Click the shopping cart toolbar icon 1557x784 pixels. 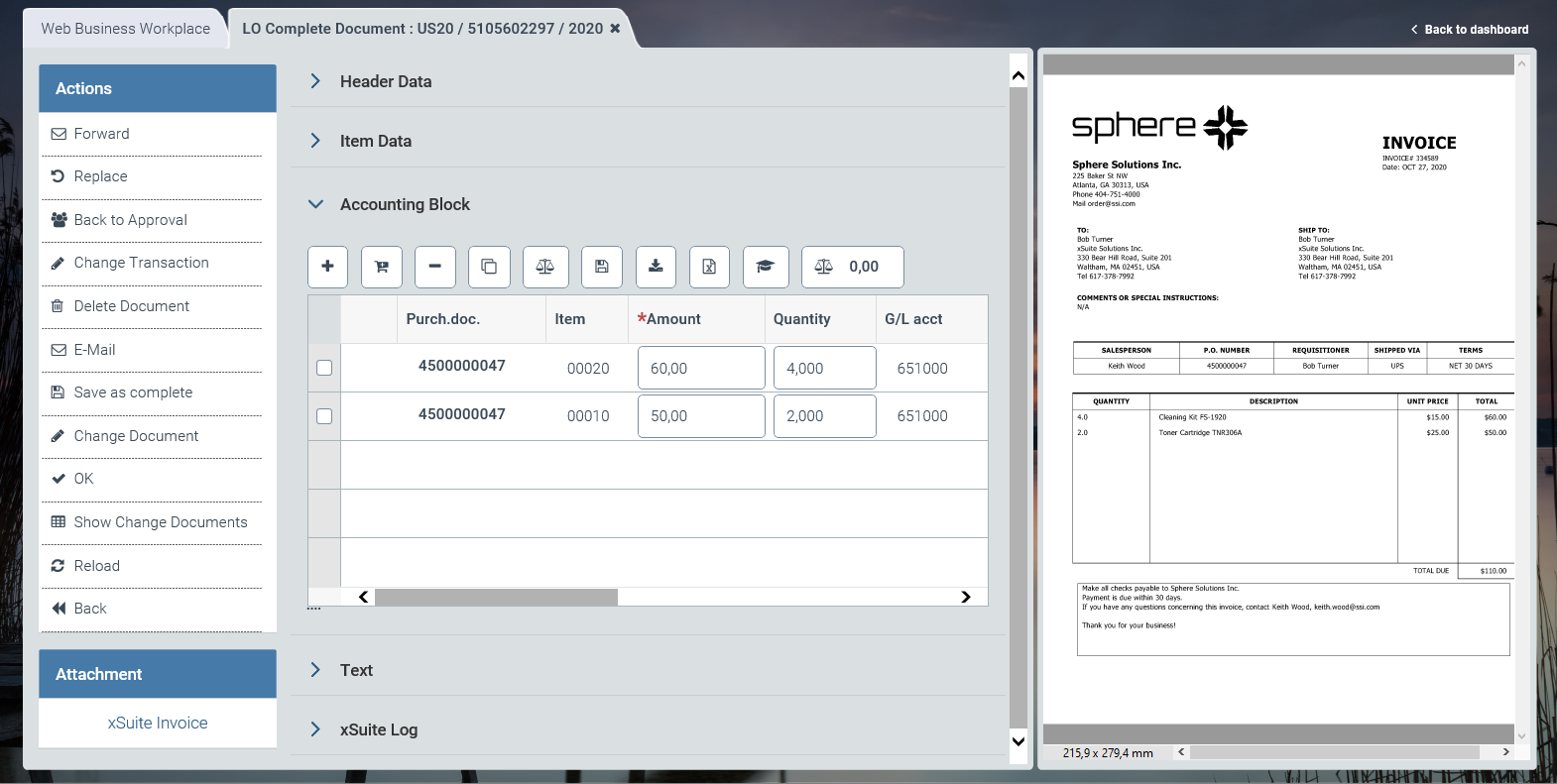click(x=382, y=267)
